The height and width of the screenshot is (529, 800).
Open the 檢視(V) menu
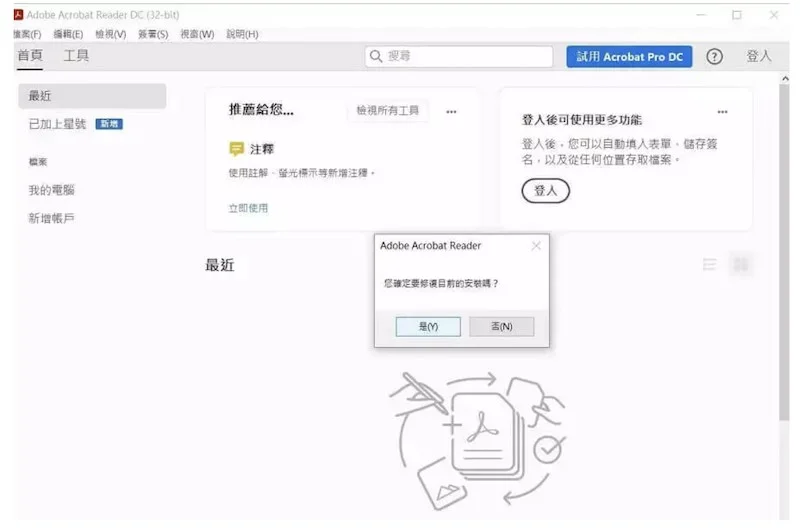click(111, 34)
